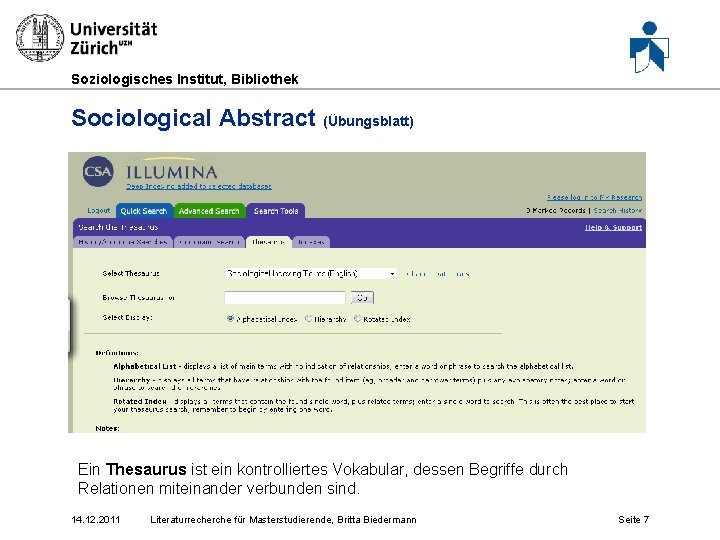Image resolution: width=720 pixels, height=540 pixels.
Task: Open the Help & Support link
Action: pos(613,227)
